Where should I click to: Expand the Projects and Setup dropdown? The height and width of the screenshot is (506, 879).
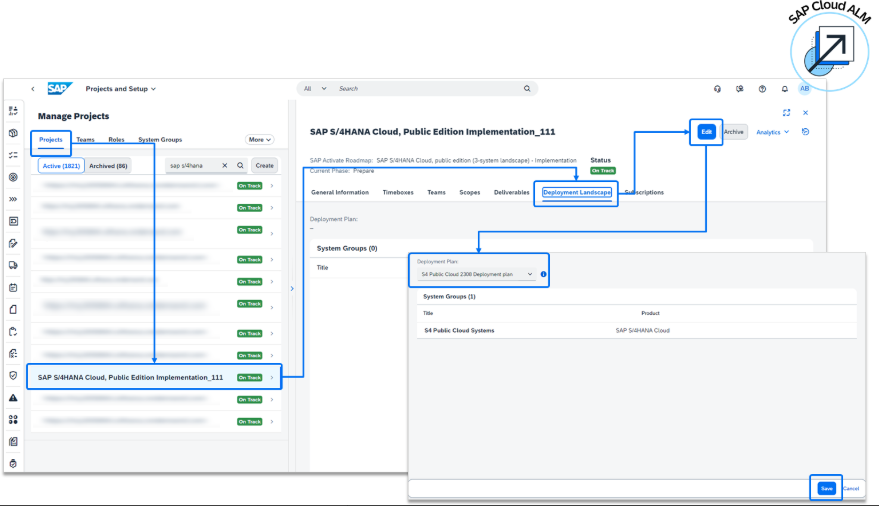coord(121,89)
